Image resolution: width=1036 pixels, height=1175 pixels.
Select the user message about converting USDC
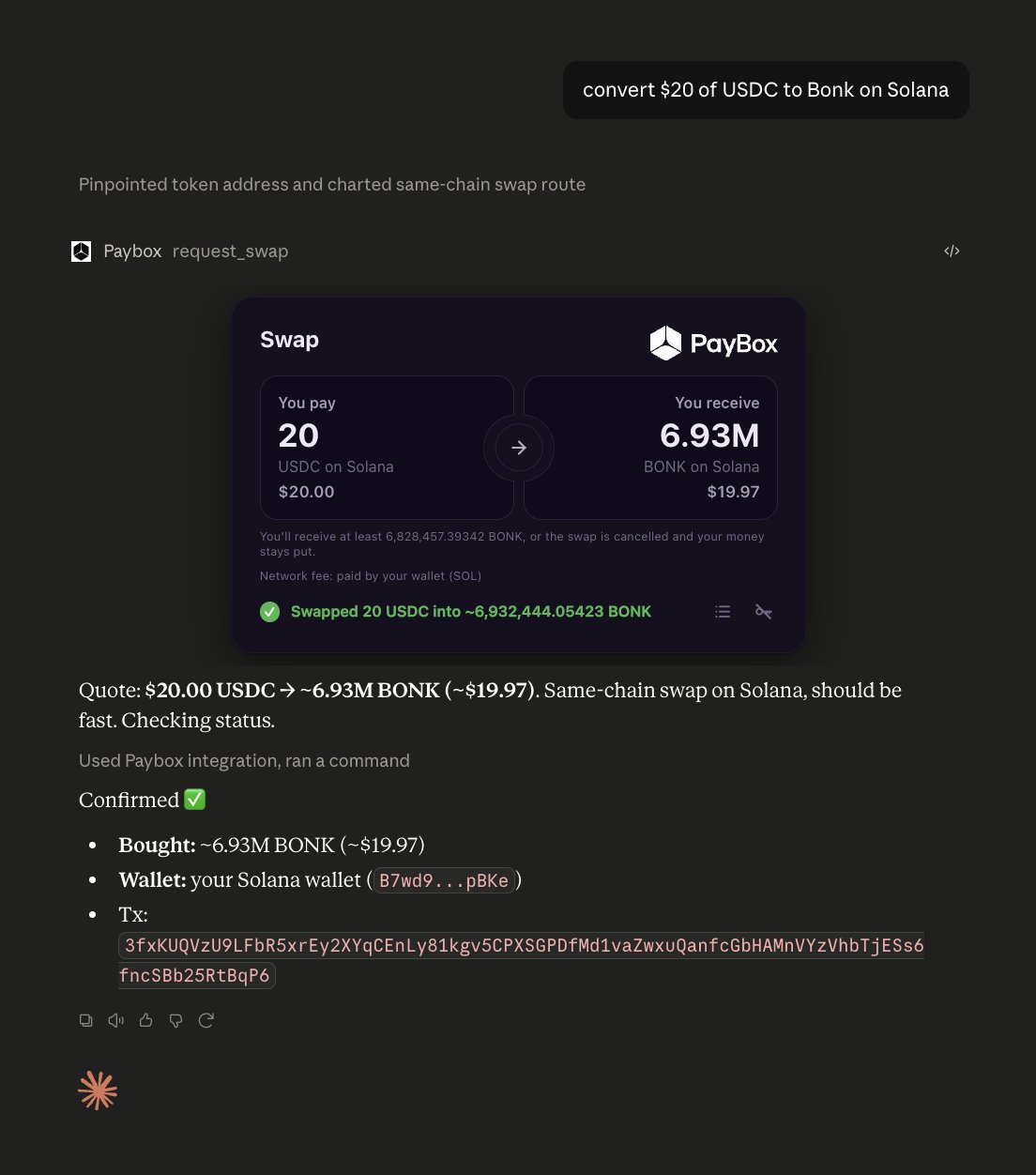766,90
